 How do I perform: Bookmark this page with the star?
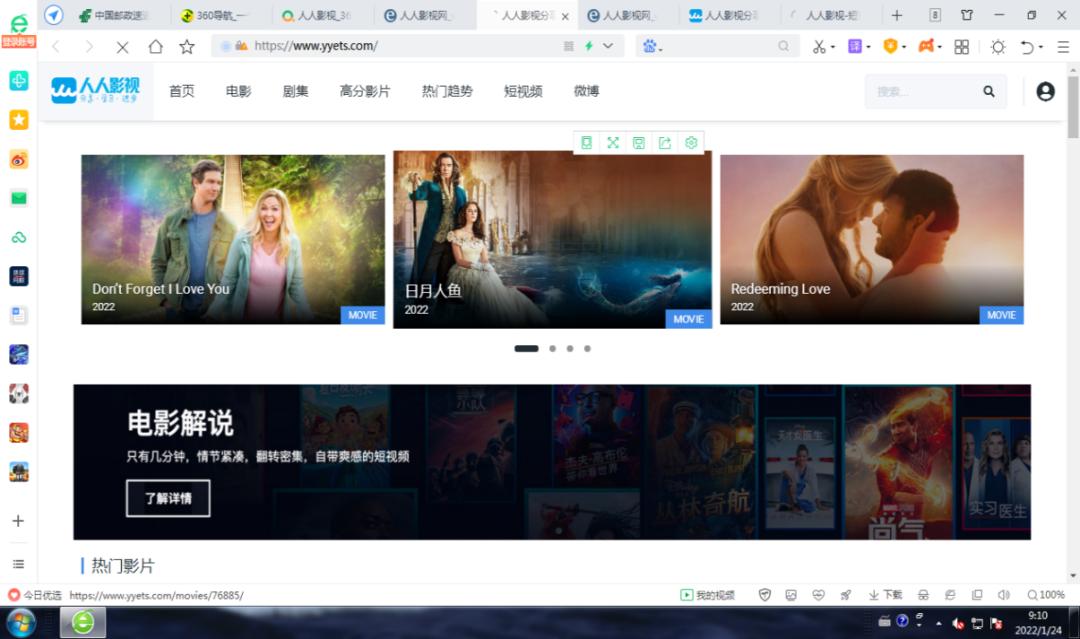(x=187, y=46)
